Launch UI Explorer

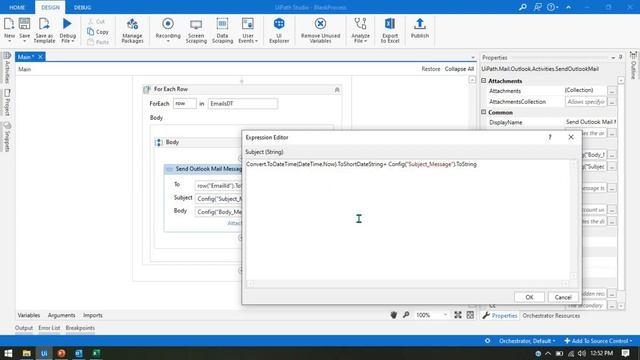click(279, 30)
